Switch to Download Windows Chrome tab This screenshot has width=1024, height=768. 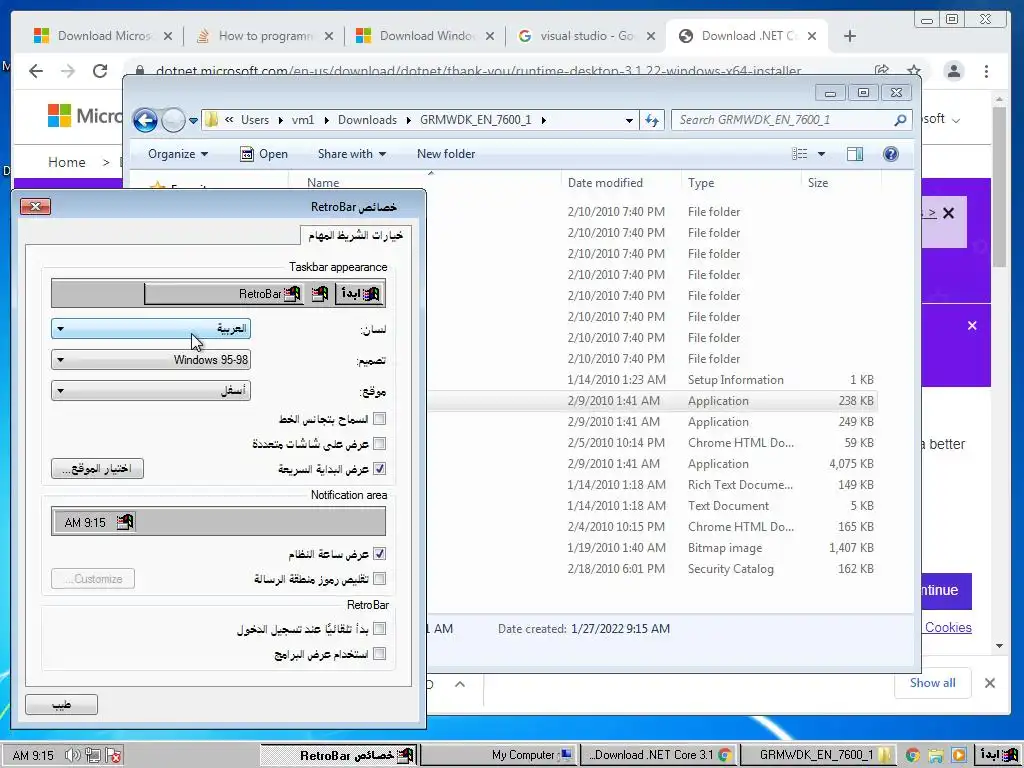(x=425, y=36)
